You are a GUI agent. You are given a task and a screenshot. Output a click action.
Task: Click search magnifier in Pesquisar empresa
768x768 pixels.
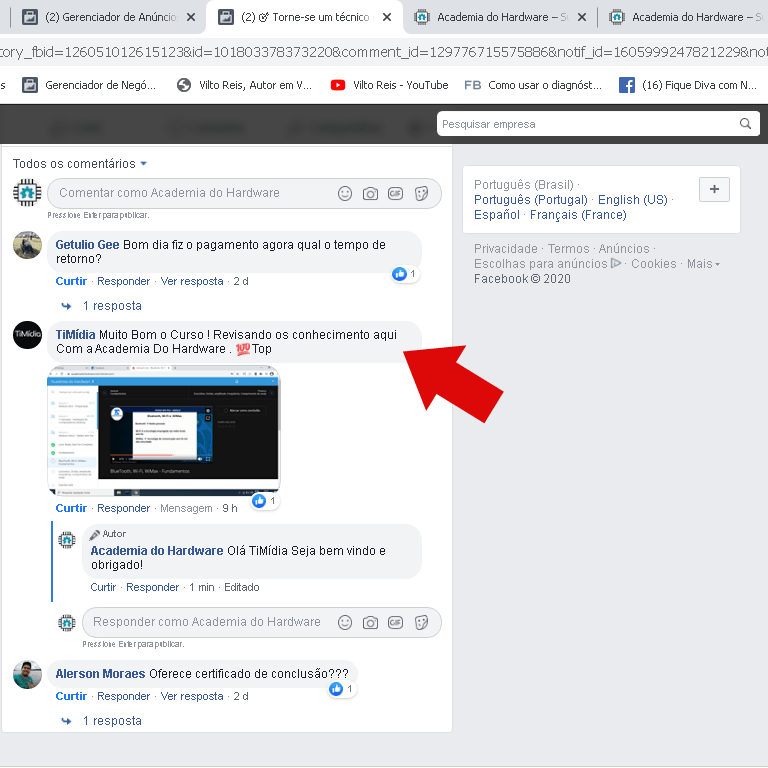[x=745, y=124]
